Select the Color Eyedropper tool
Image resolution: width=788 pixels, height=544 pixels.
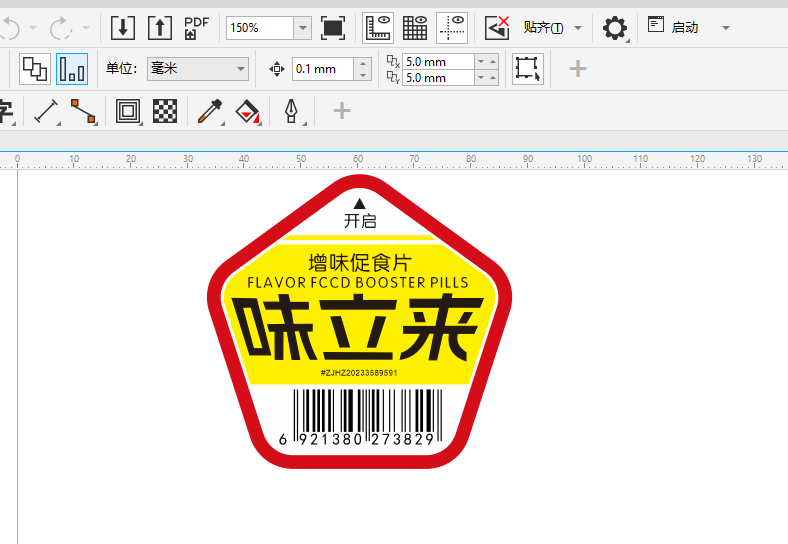210,111
